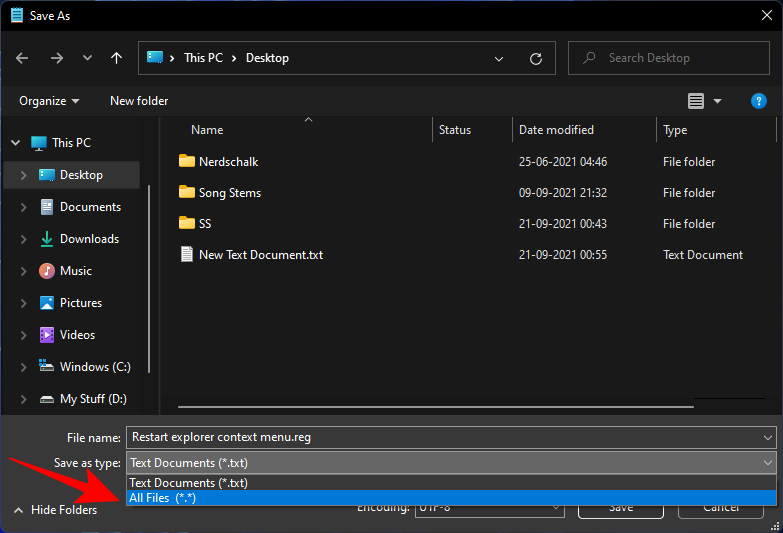Select New Text Document.txt file
This screenshot has height=533, width=783.
(x=260, y=255)
